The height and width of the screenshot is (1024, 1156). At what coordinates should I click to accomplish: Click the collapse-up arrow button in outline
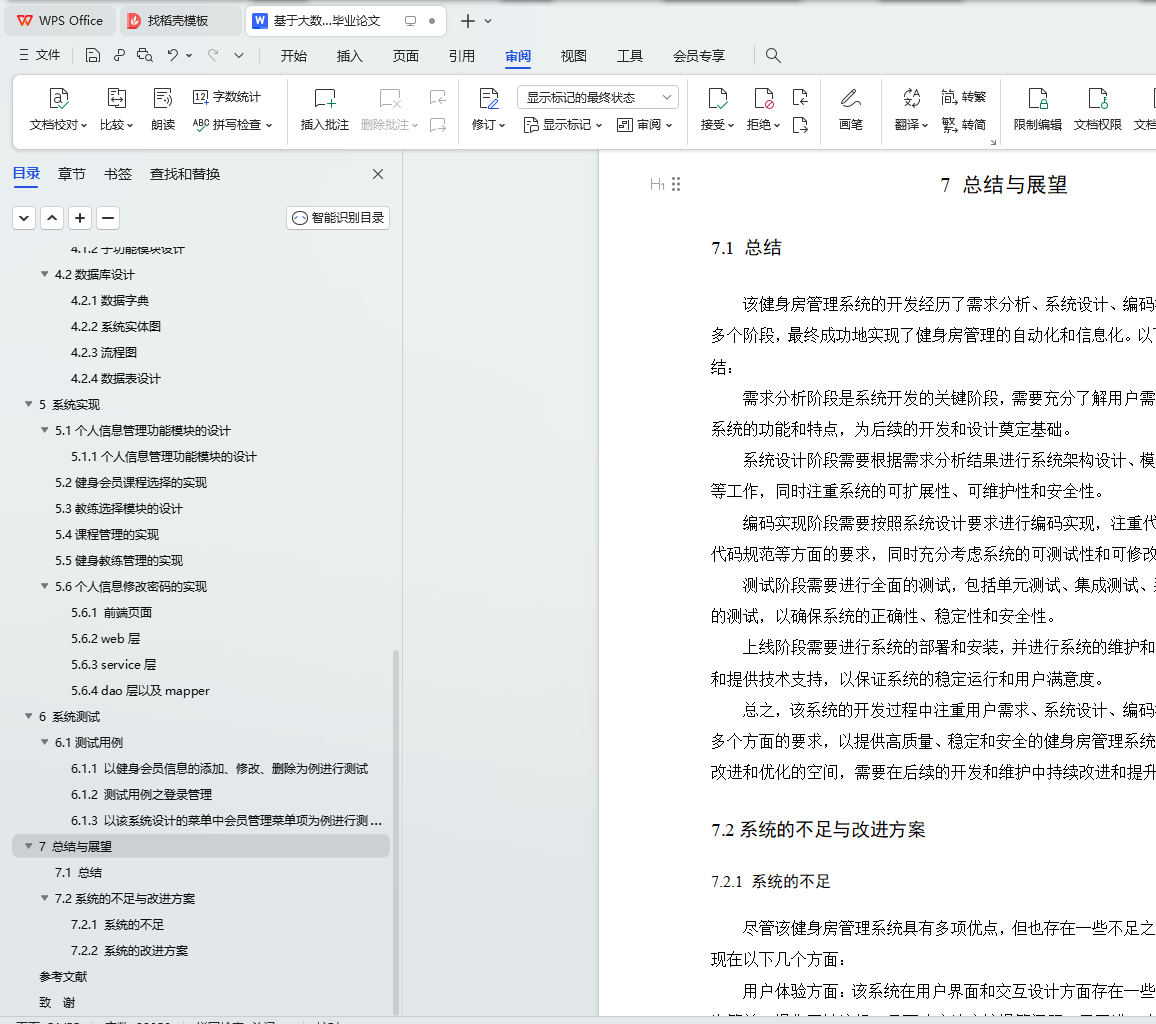[52, 217]
